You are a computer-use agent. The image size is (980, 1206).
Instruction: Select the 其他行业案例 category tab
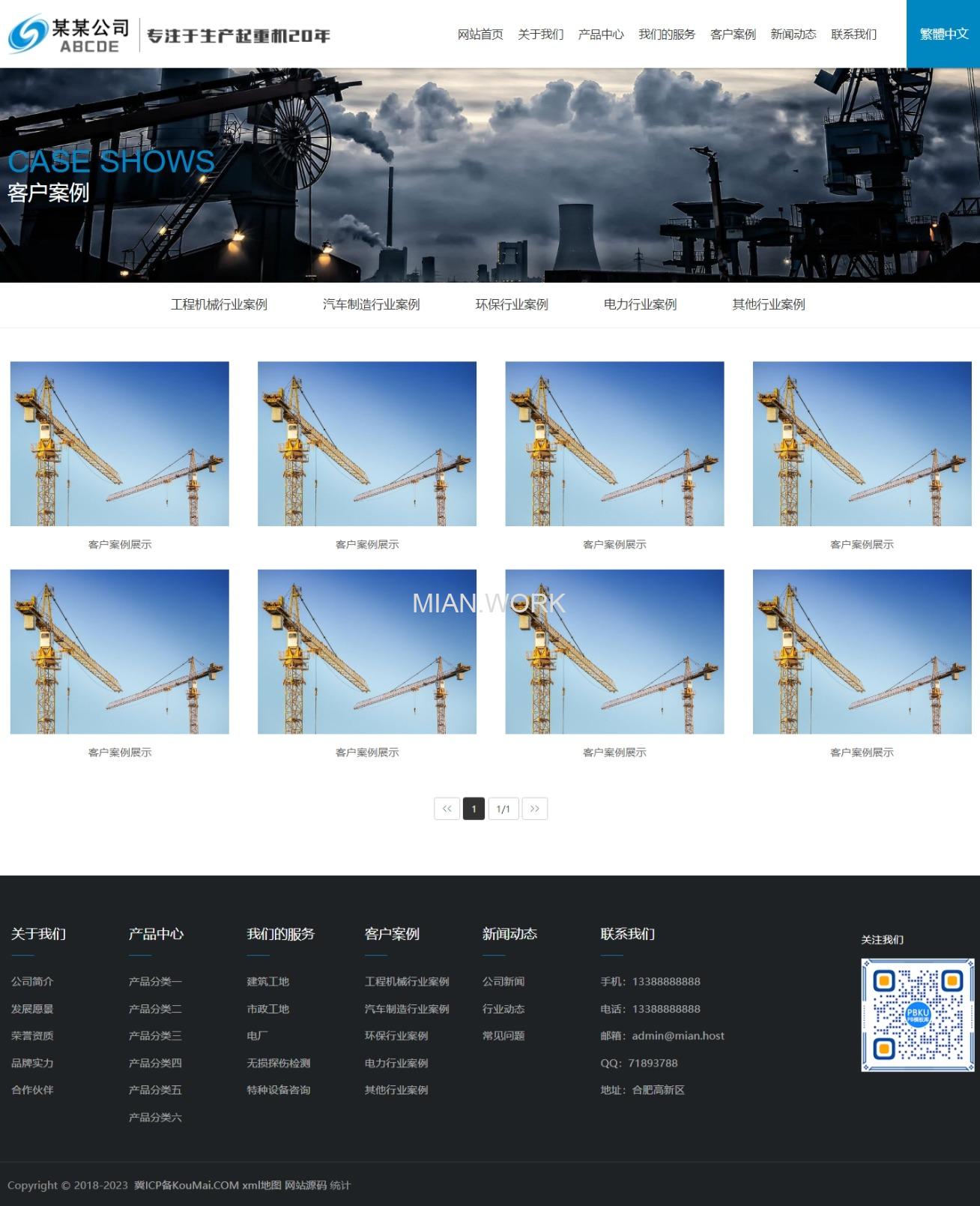click(769, 304)
